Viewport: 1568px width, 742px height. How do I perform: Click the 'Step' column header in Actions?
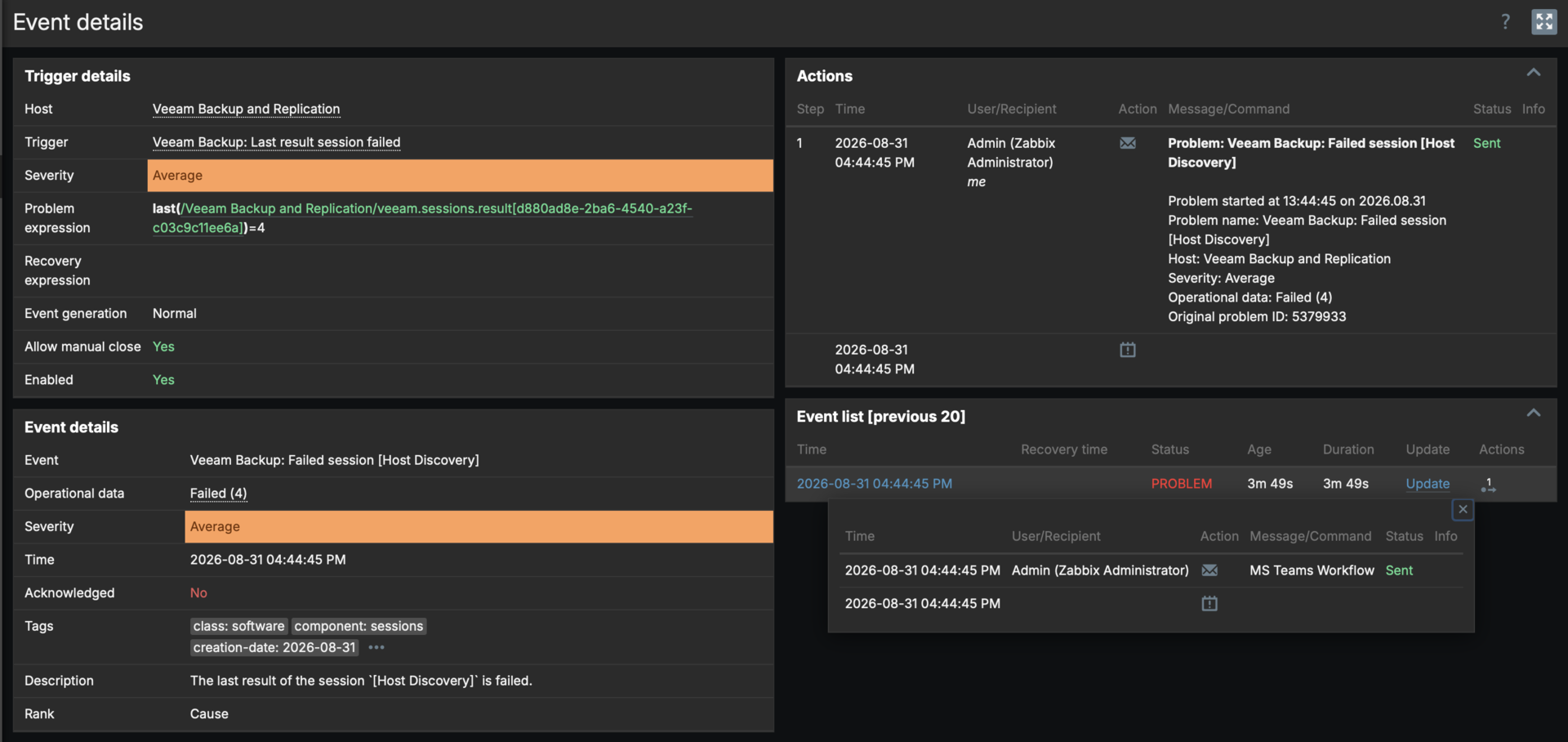click(810, 109)
